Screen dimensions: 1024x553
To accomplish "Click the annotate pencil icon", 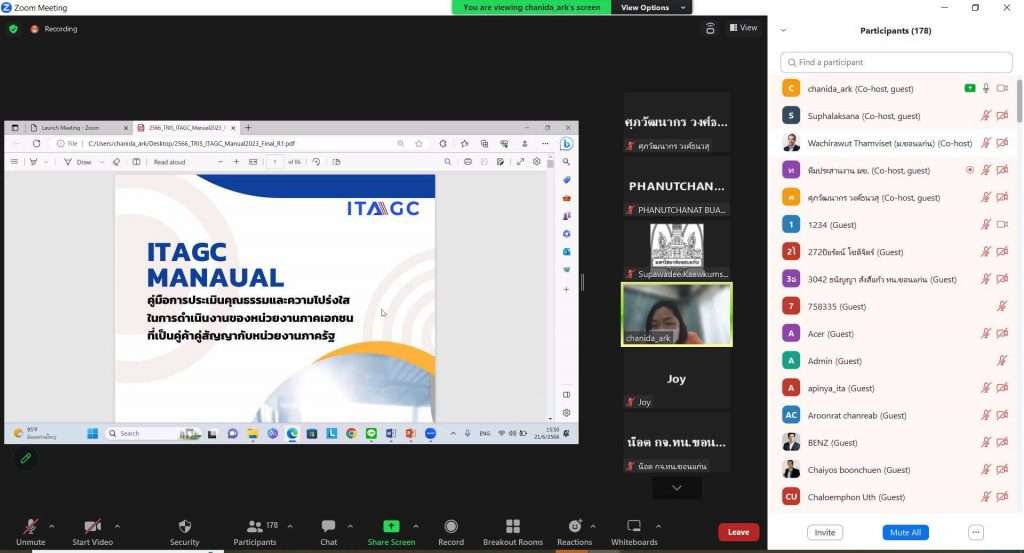I will pos(25,458).
